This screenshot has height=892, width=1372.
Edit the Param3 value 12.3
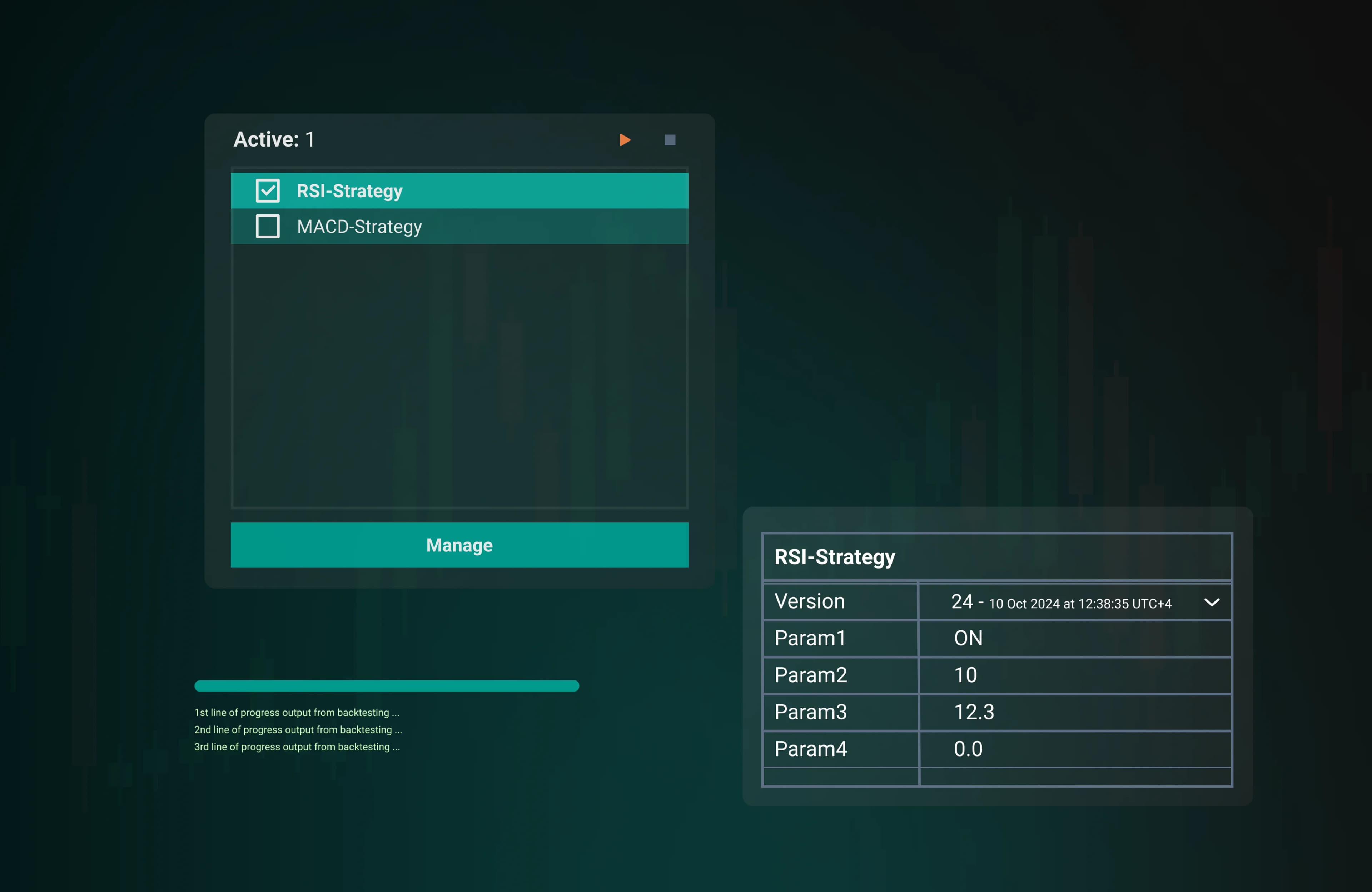point(974,712)
